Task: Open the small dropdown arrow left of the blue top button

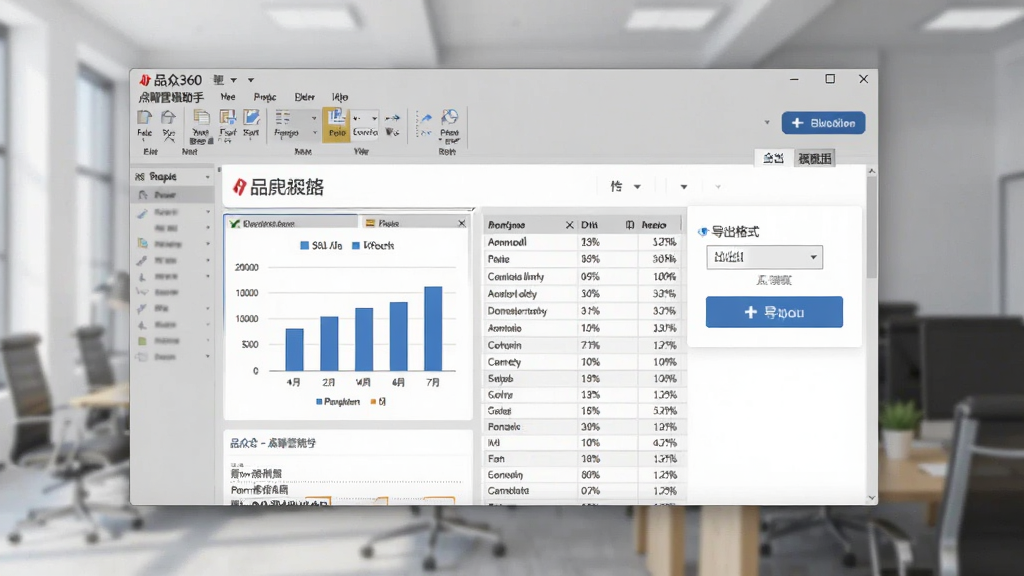Action: [767, 122]
